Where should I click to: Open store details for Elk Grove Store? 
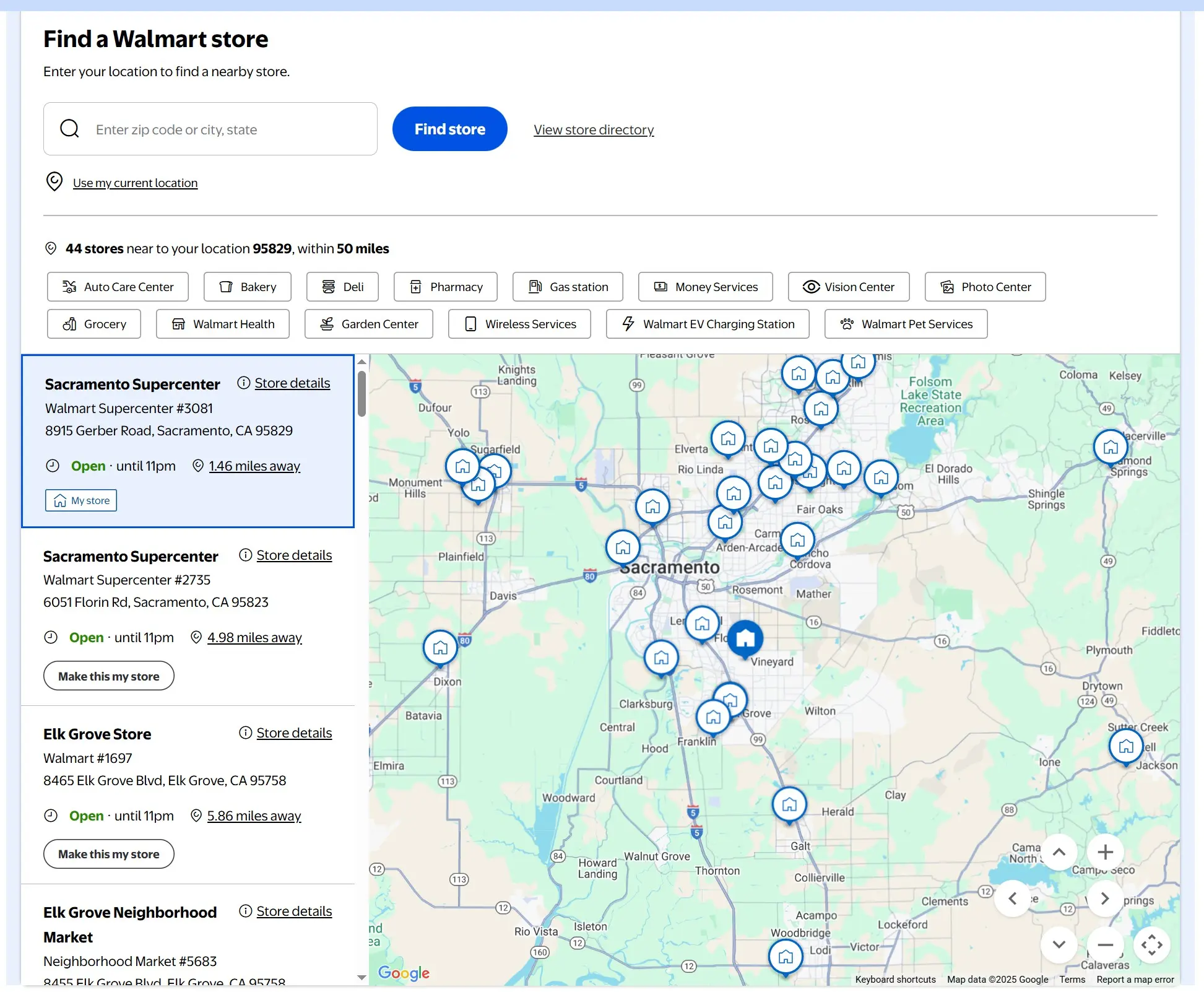pos(294,733)
